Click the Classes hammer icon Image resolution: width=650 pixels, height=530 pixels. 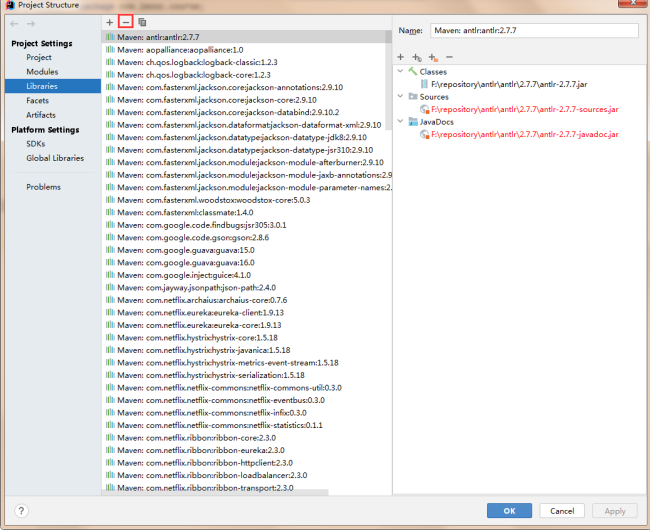413,71
